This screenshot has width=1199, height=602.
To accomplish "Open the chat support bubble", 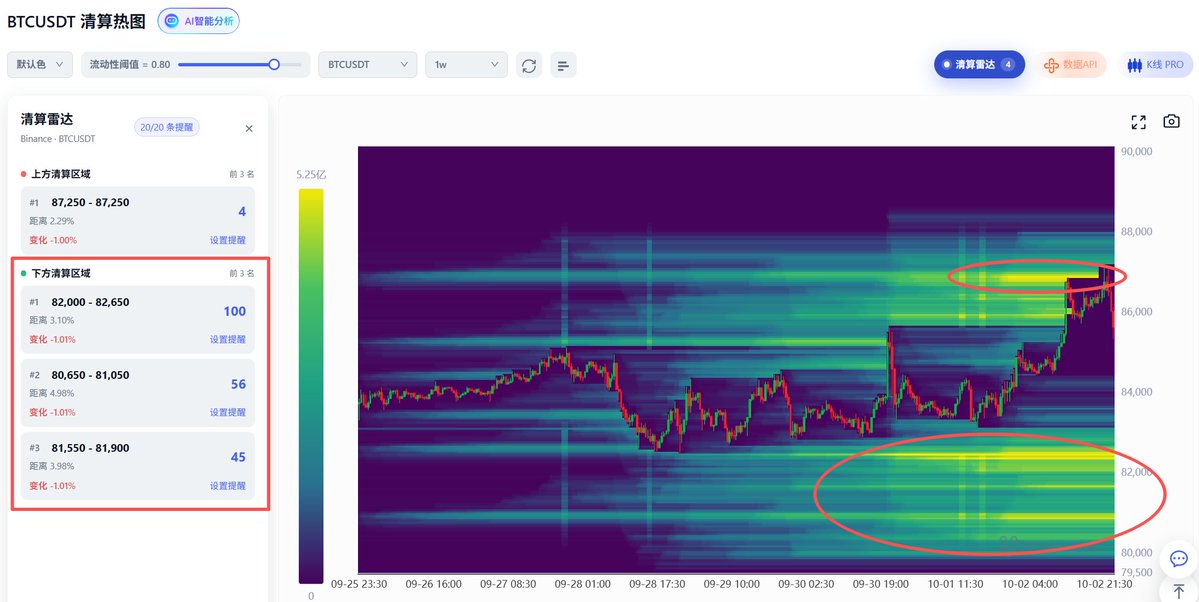I will click(1178, 559).
